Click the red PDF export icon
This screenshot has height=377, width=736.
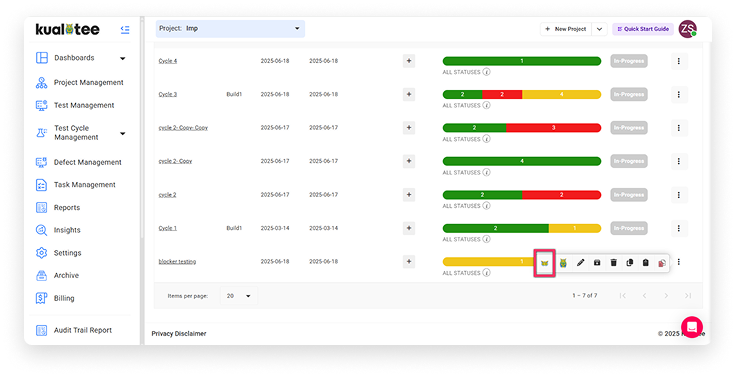coord(662,263)
